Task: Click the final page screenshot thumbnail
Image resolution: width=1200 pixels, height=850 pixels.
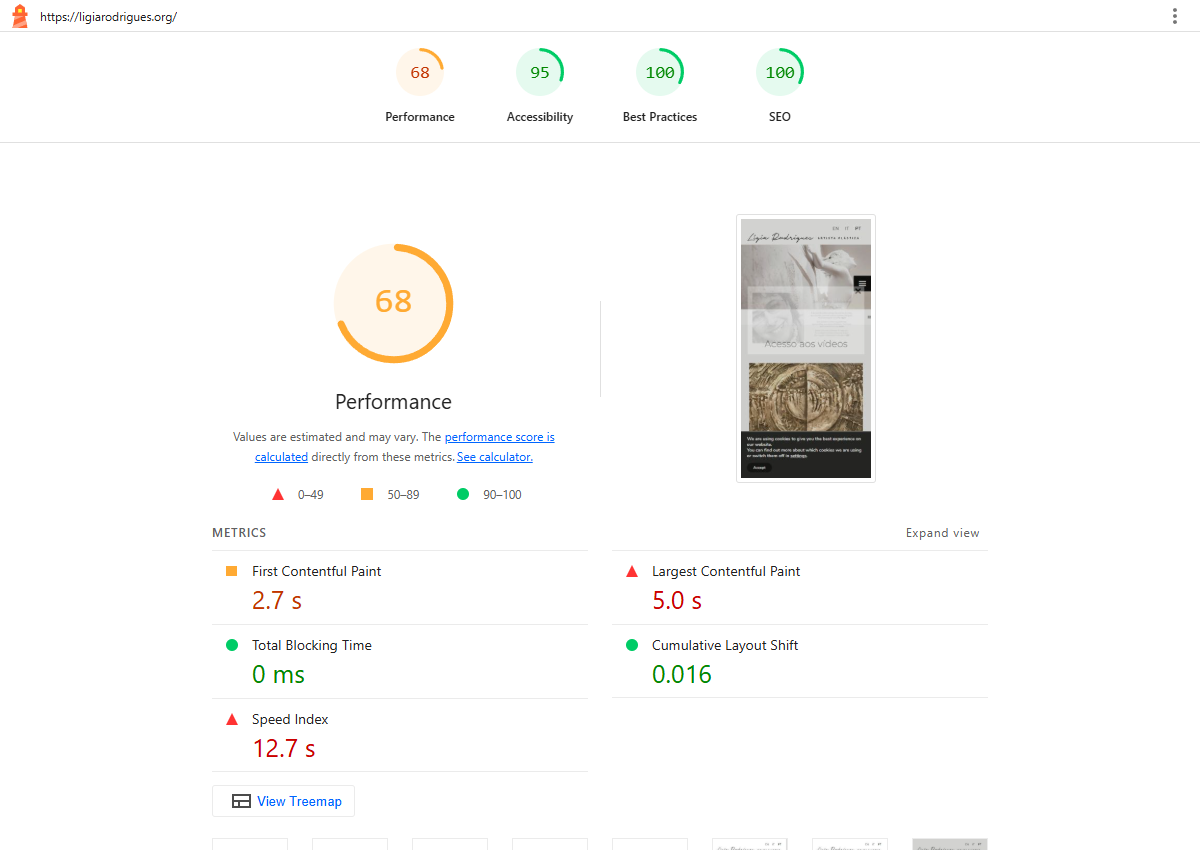Action: click(806, 348)
